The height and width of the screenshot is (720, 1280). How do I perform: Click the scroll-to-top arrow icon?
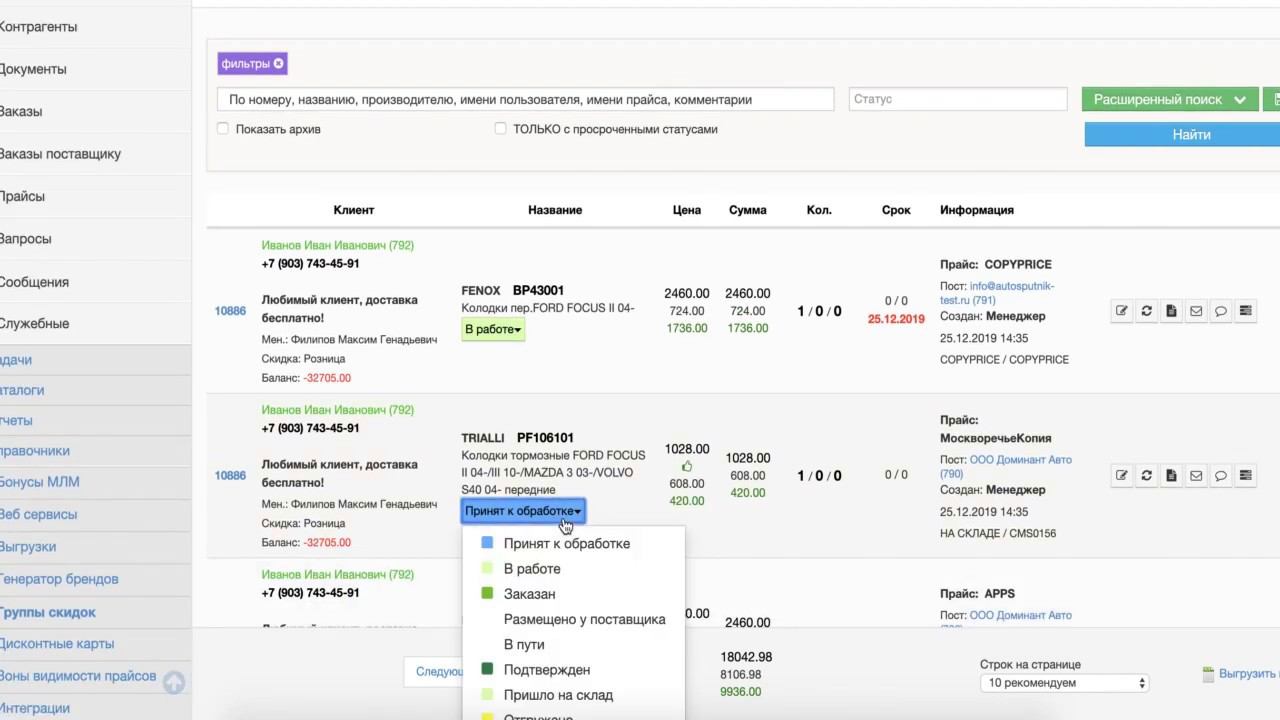pyautogui.click(x=174, y=682)
